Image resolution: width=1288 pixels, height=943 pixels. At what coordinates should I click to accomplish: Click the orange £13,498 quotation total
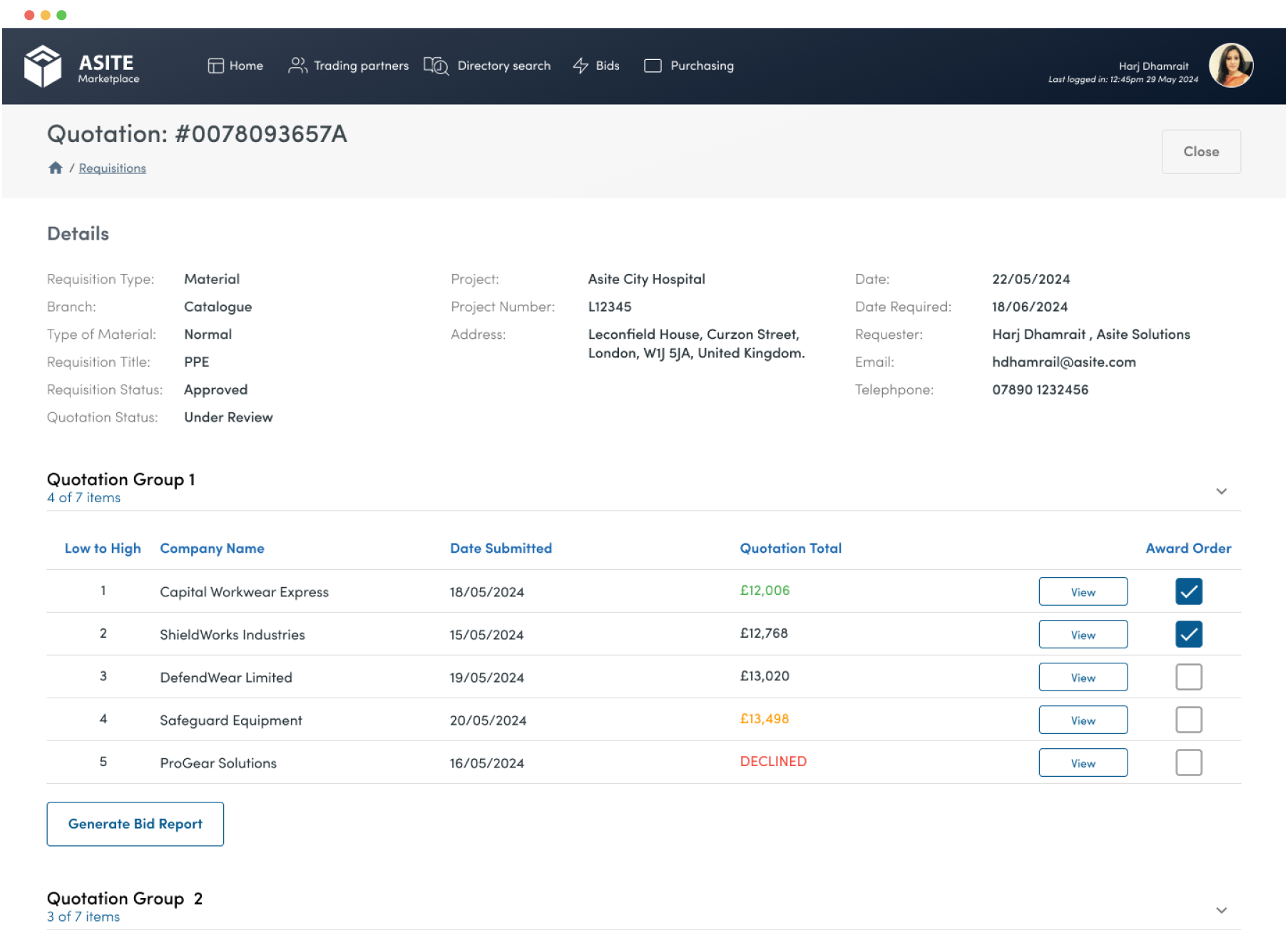coord(765,719)
